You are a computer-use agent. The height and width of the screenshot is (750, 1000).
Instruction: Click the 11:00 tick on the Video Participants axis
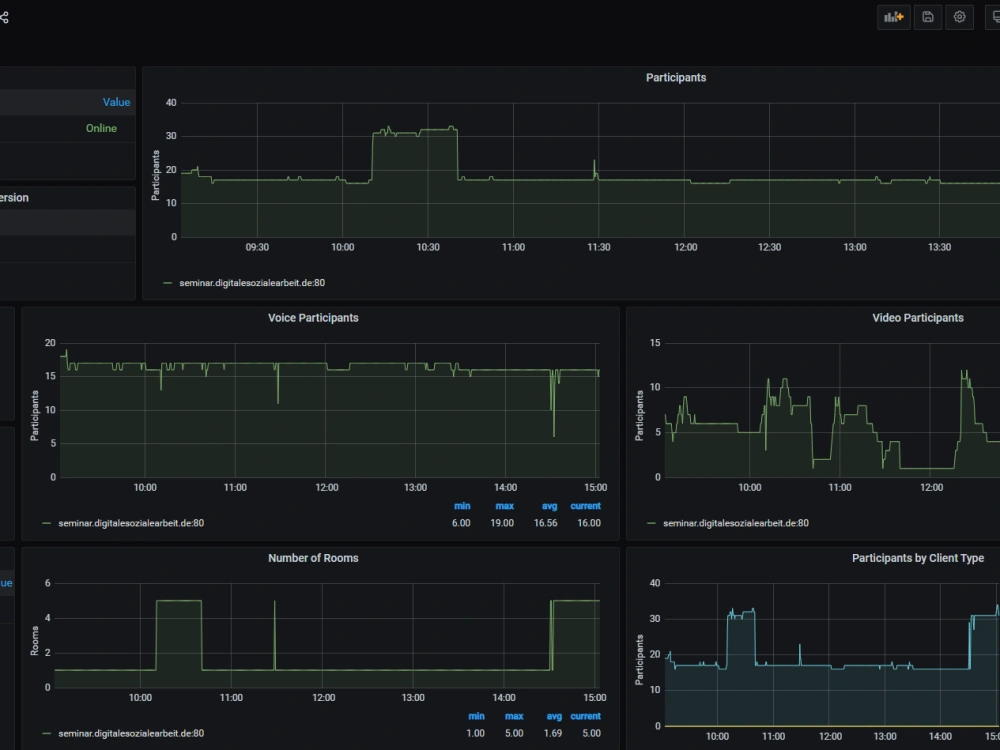click(x=840, y=488)
